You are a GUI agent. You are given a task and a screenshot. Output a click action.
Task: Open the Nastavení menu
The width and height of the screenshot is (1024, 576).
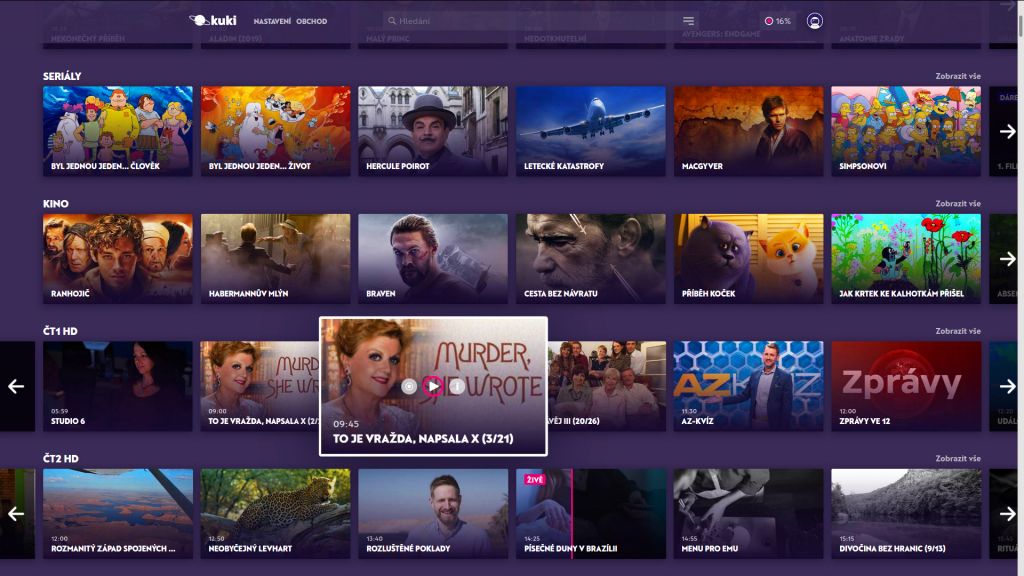271,21
